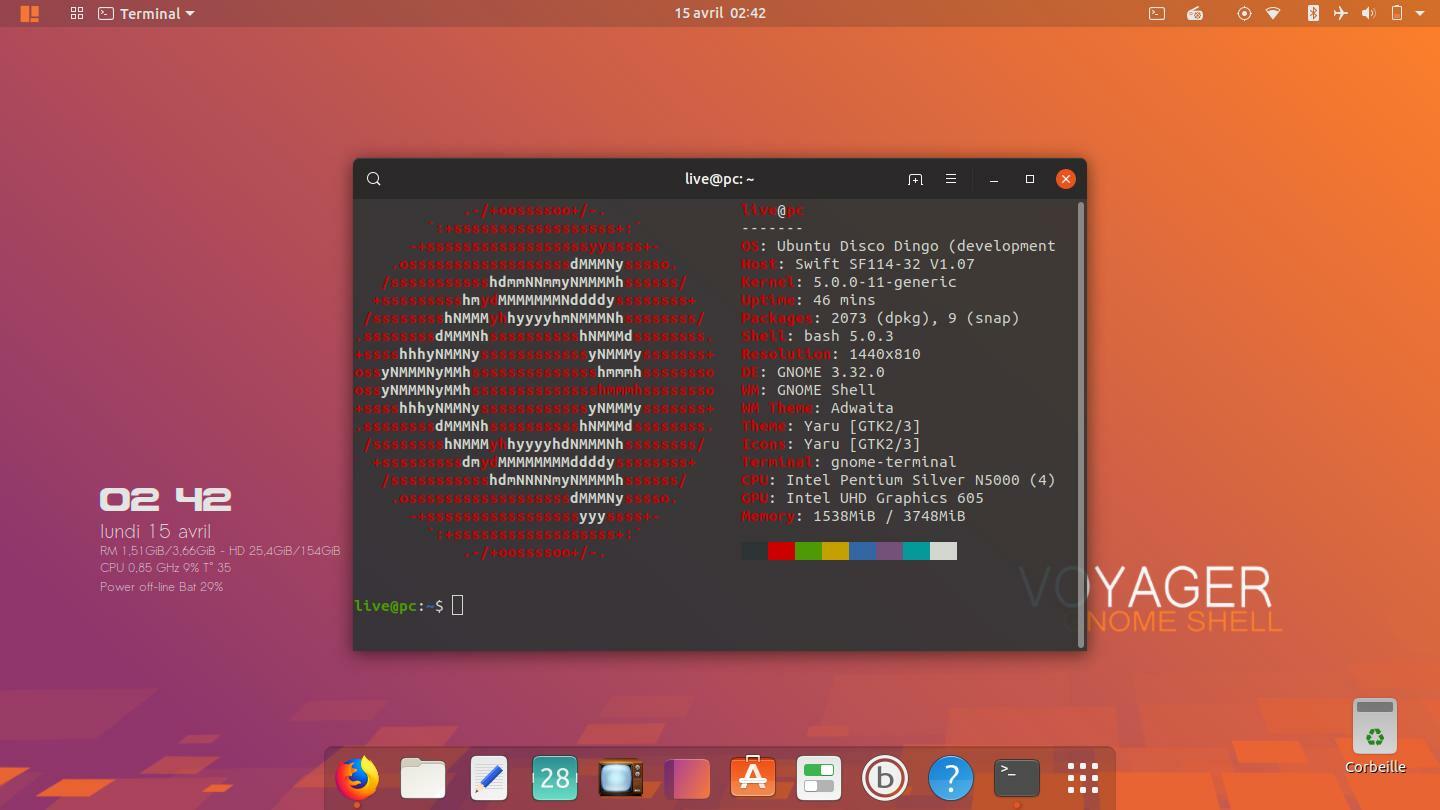Image resolution: width=1440 pixels, height=810 pixels.
Task: Open the text editor from the dock
Action: coord(489,778)
